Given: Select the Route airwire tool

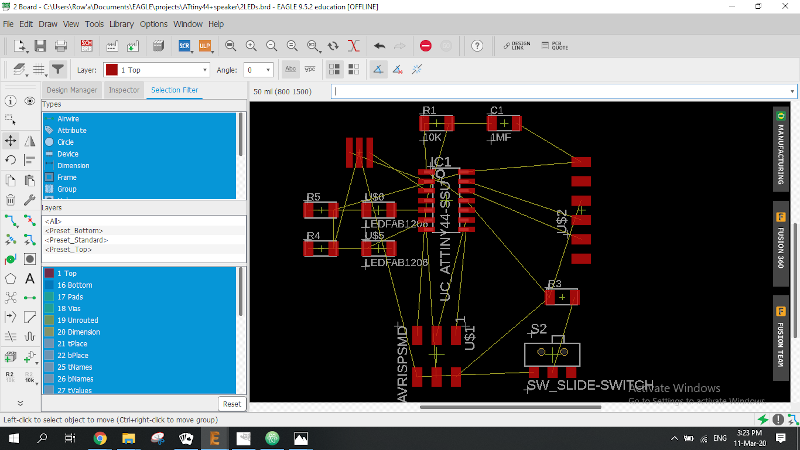Looking at the screenshot, I should (10, 220).
